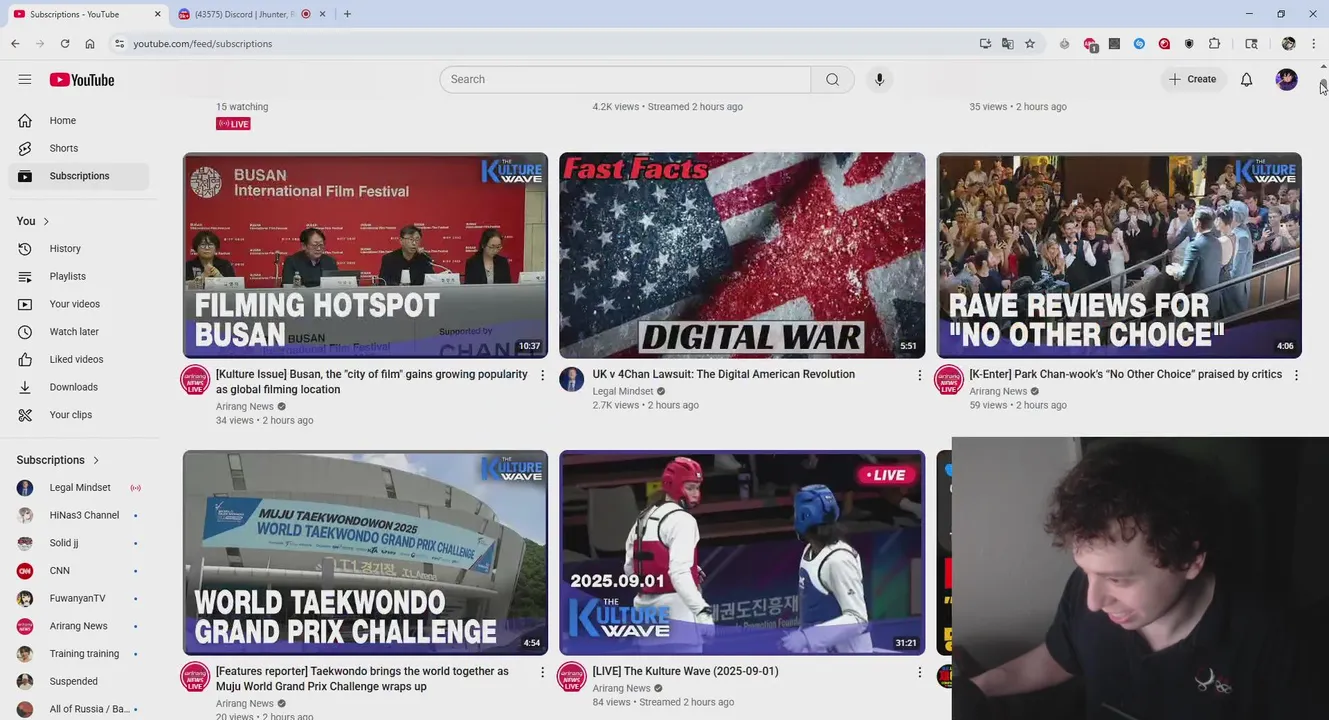Screen dimensions: 1329x720
Task: Expand the You section chevron
Action: pos(46,221)
